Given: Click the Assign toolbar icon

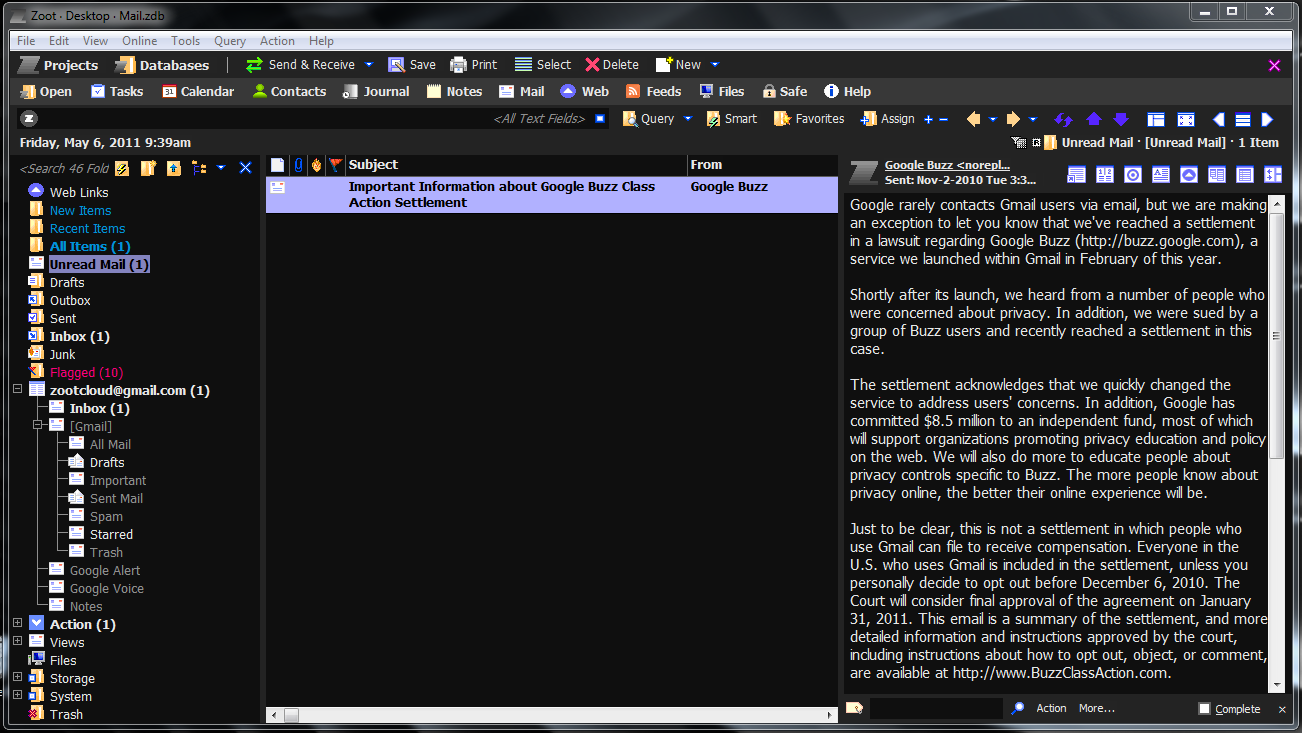Looking at the screenshot, I should (x=869, y=119).
